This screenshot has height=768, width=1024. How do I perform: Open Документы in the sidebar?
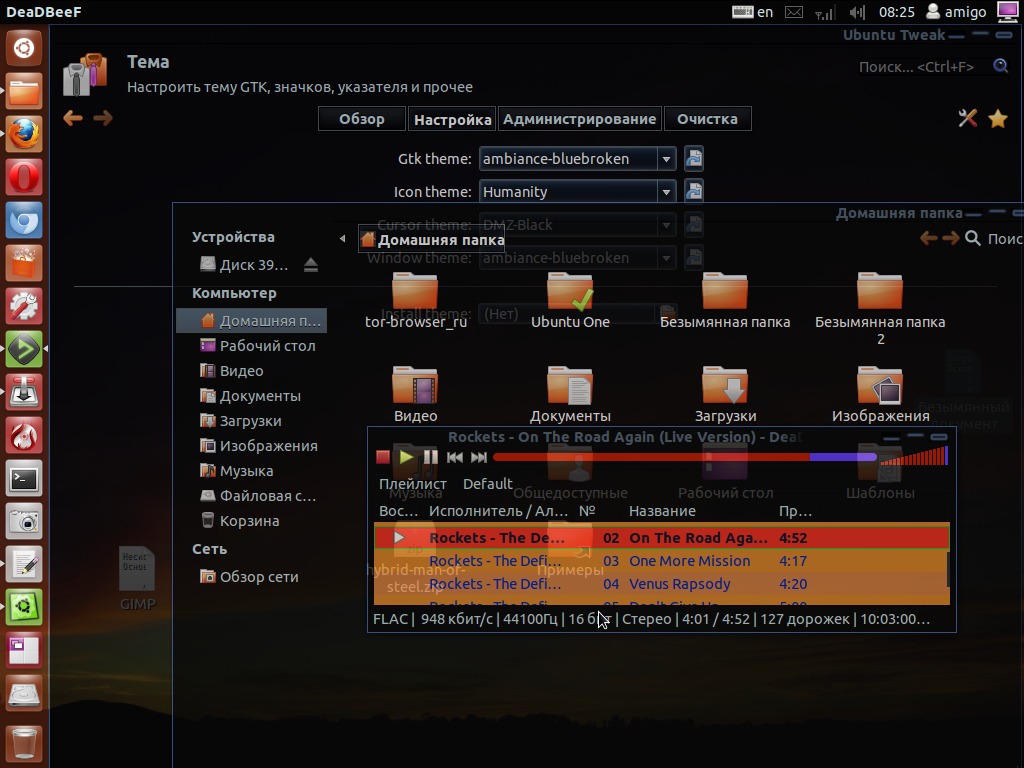point(250,395)
